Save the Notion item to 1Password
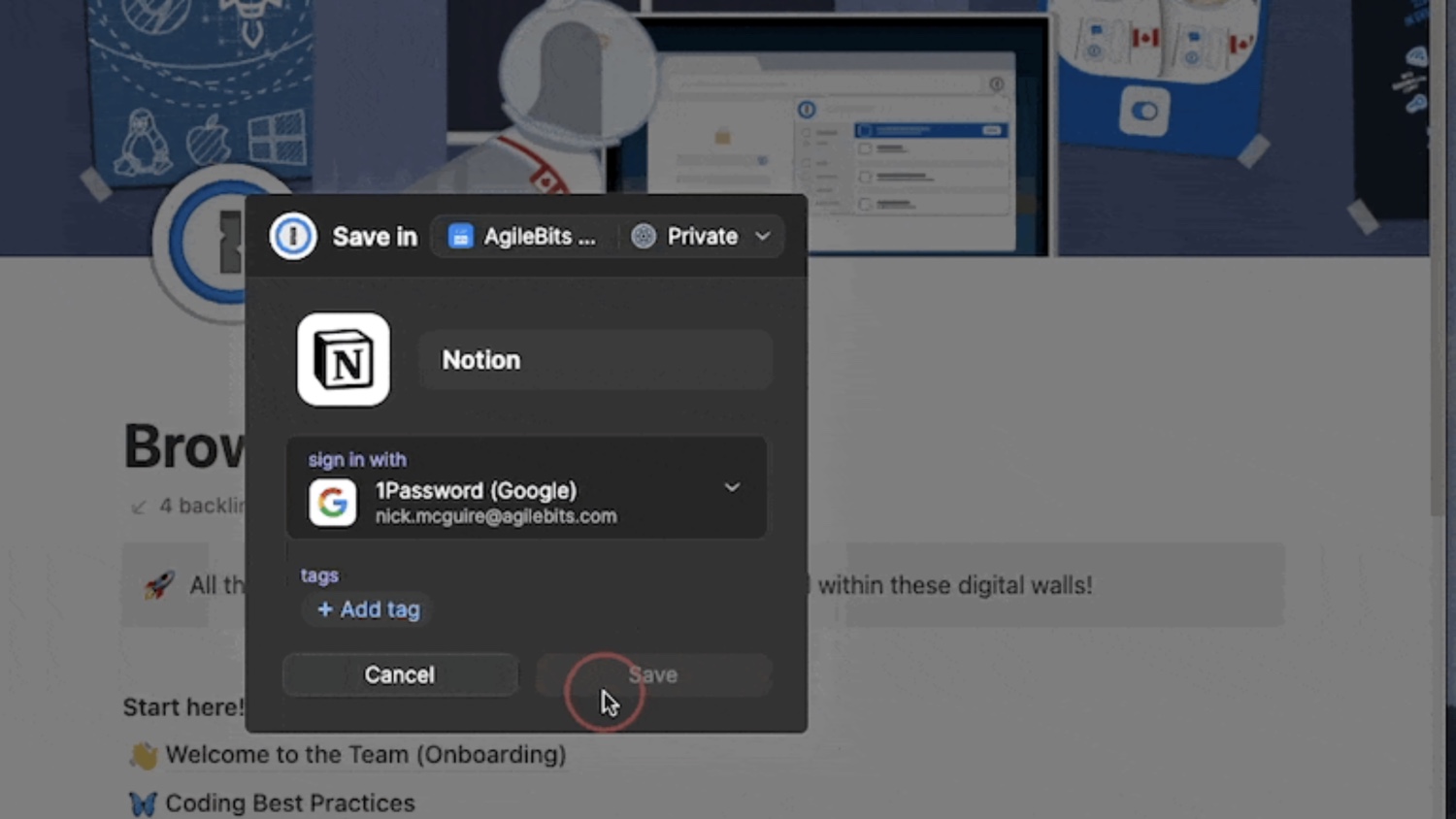The image size is (1456, 819). 652,674
